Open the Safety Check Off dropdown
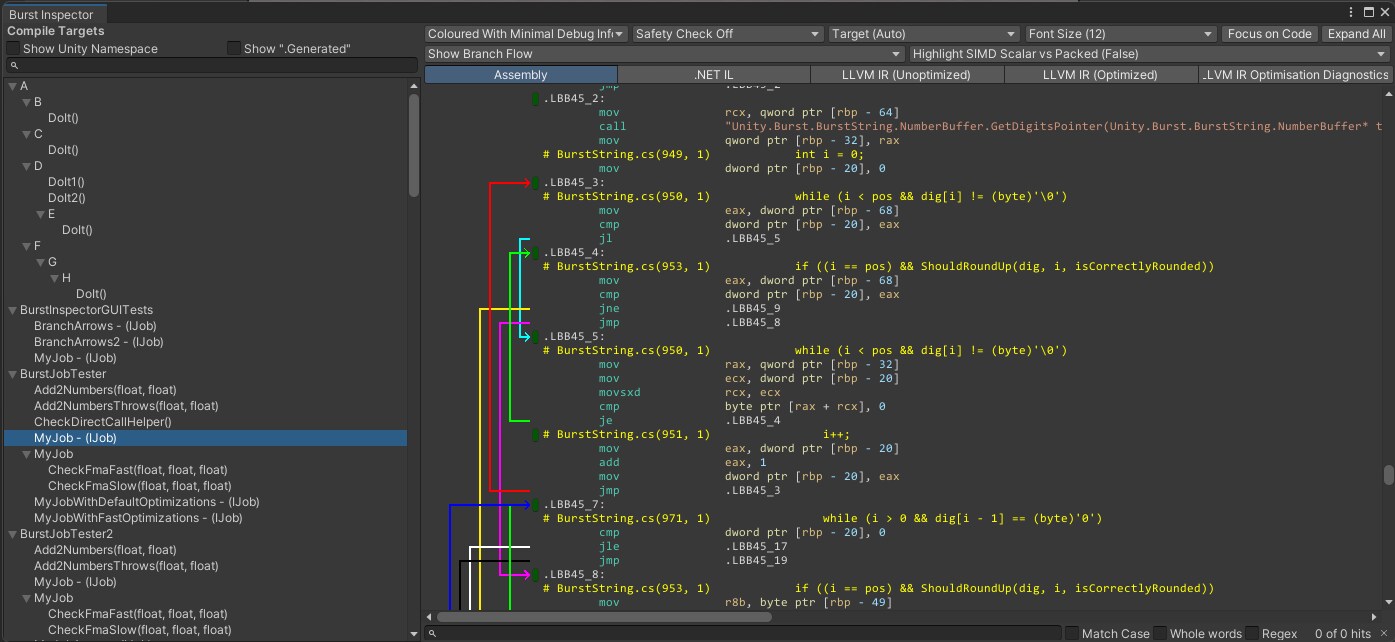1395x642 pixels. point(728,34)
